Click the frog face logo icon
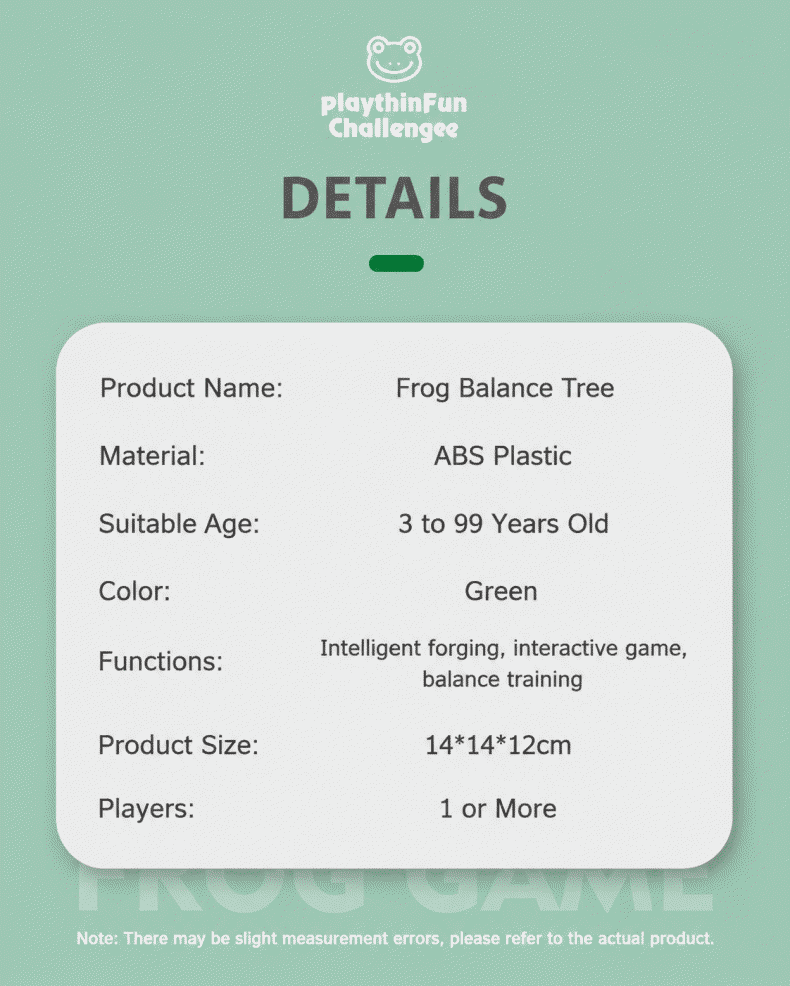Image resolution: width=790 pixels, height=986 pixels. [x=394, y=59]
